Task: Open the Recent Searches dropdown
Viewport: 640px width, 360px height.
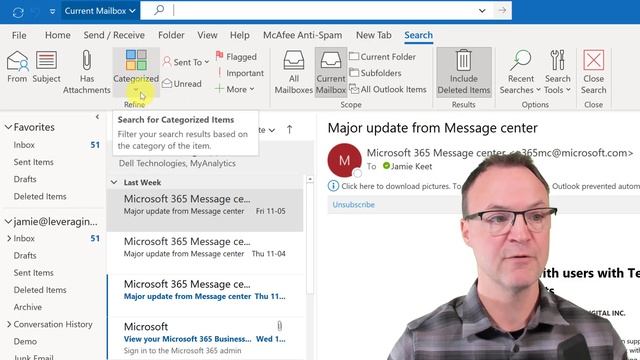Action: (520, 72)
